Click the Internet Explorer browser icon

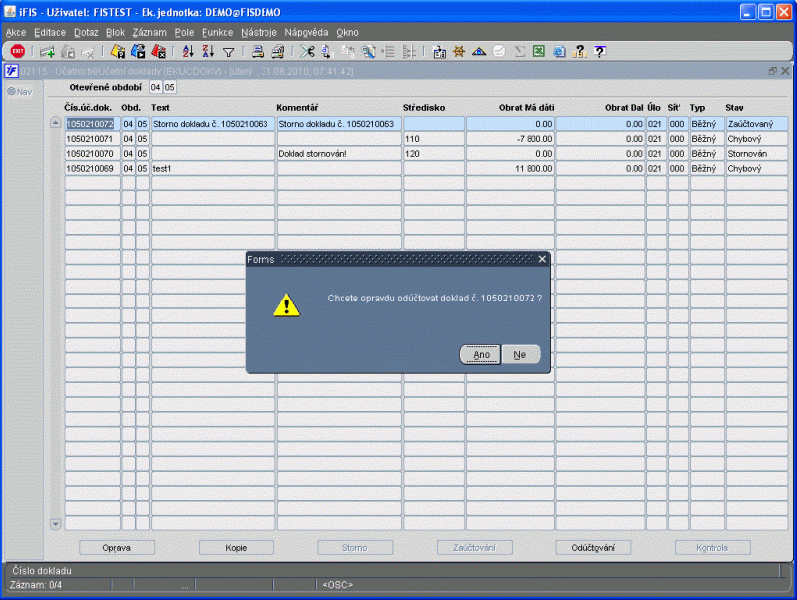(559, 51)
